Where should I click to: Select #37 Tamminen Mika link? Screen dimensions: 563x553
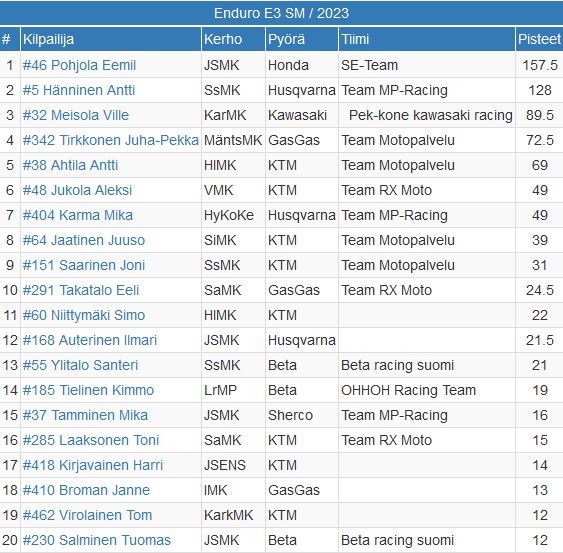pos(85,415)
